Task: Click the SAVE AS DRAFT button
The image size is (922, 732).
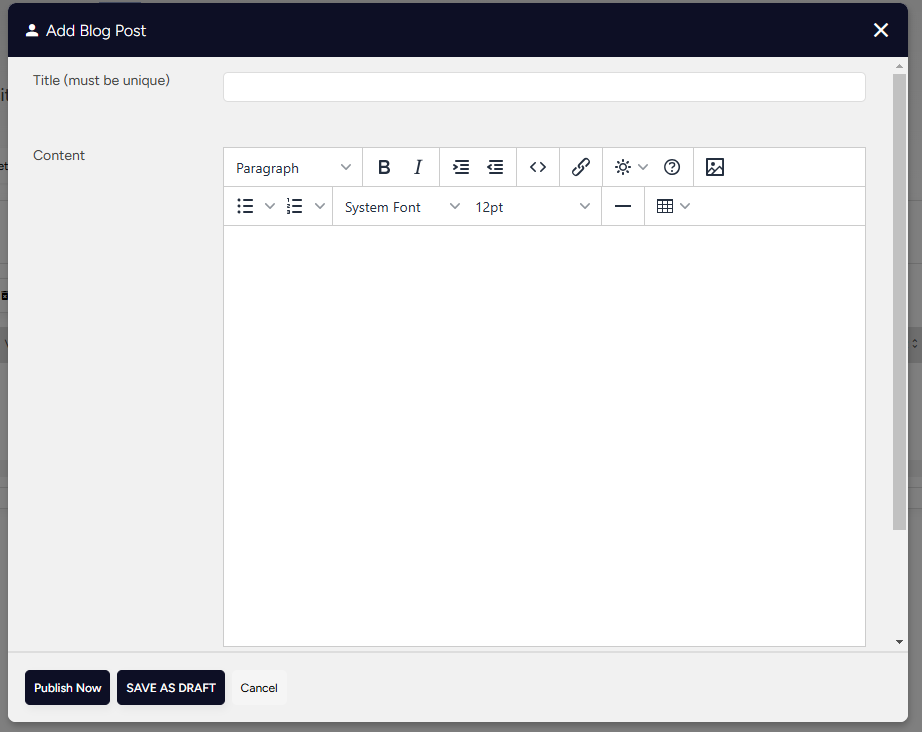Action: click(171, 687)
